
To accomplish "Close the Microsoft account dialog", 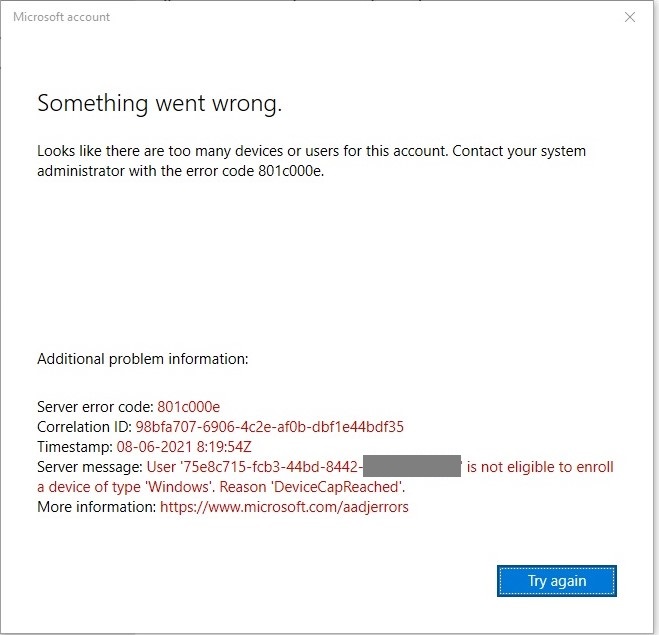I will coord(630,17).
